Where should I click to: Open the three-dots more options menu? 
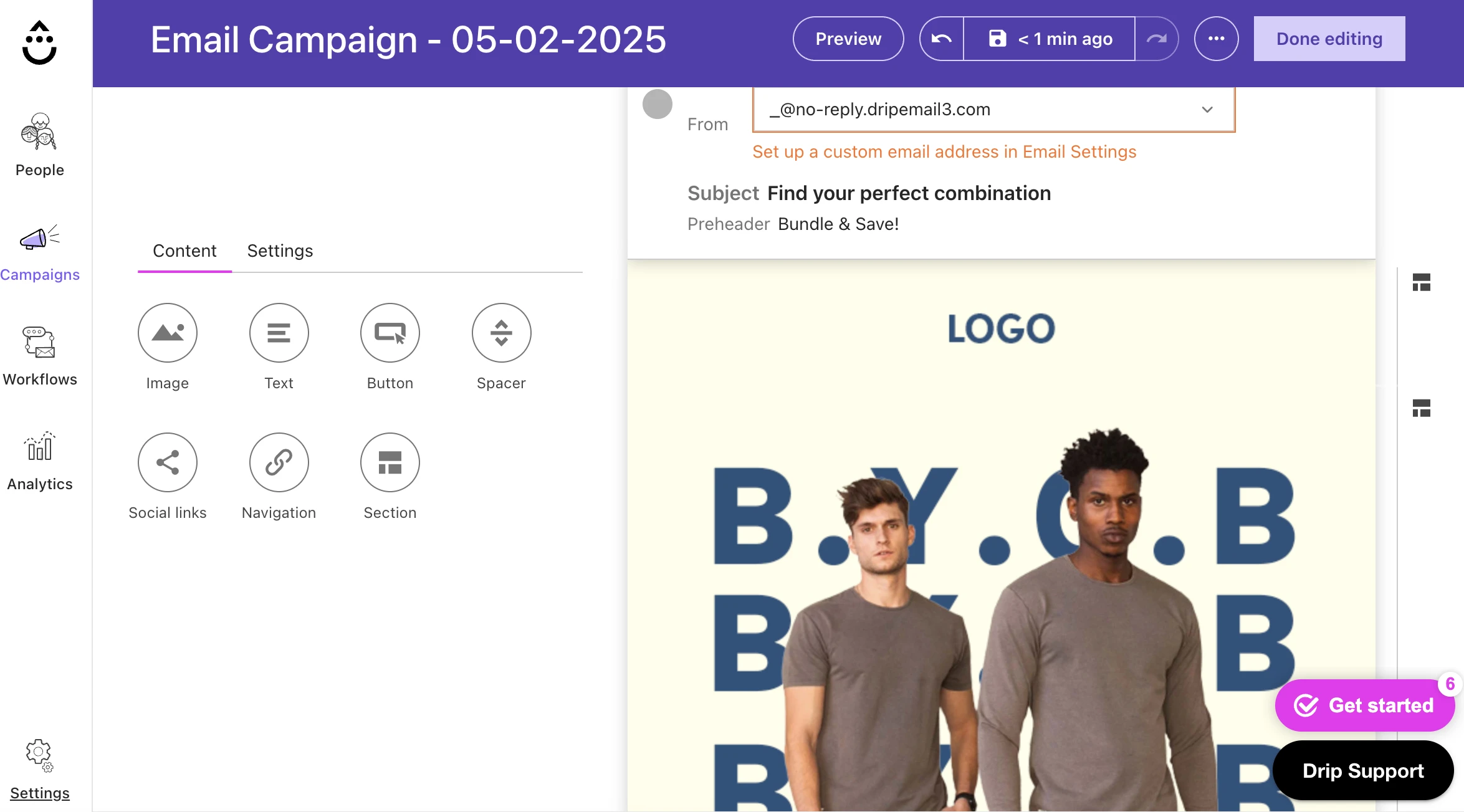1216,39
